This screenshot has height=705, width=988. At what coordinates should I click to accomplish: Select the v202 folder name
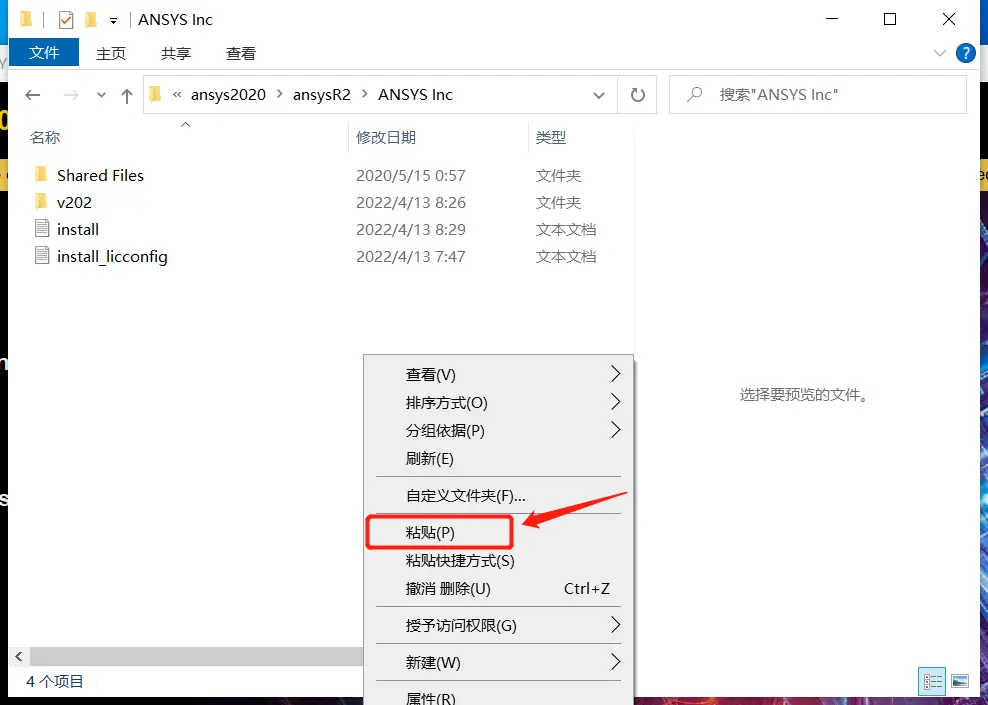74,202
